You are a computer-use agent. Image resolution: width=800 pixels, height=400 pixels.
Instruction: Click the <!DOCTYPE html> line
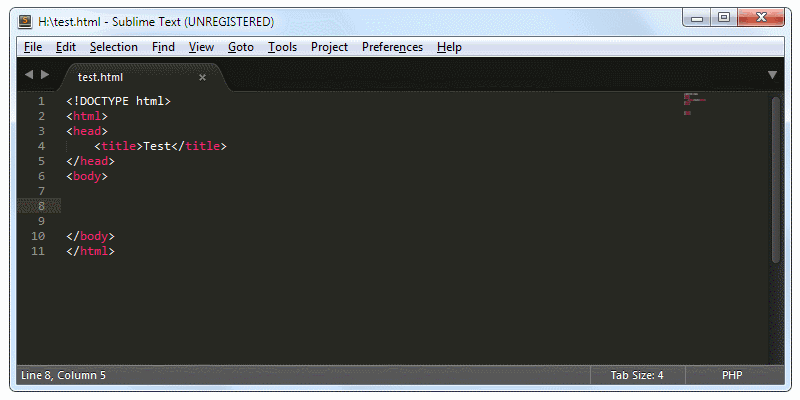tap(118, 101)
